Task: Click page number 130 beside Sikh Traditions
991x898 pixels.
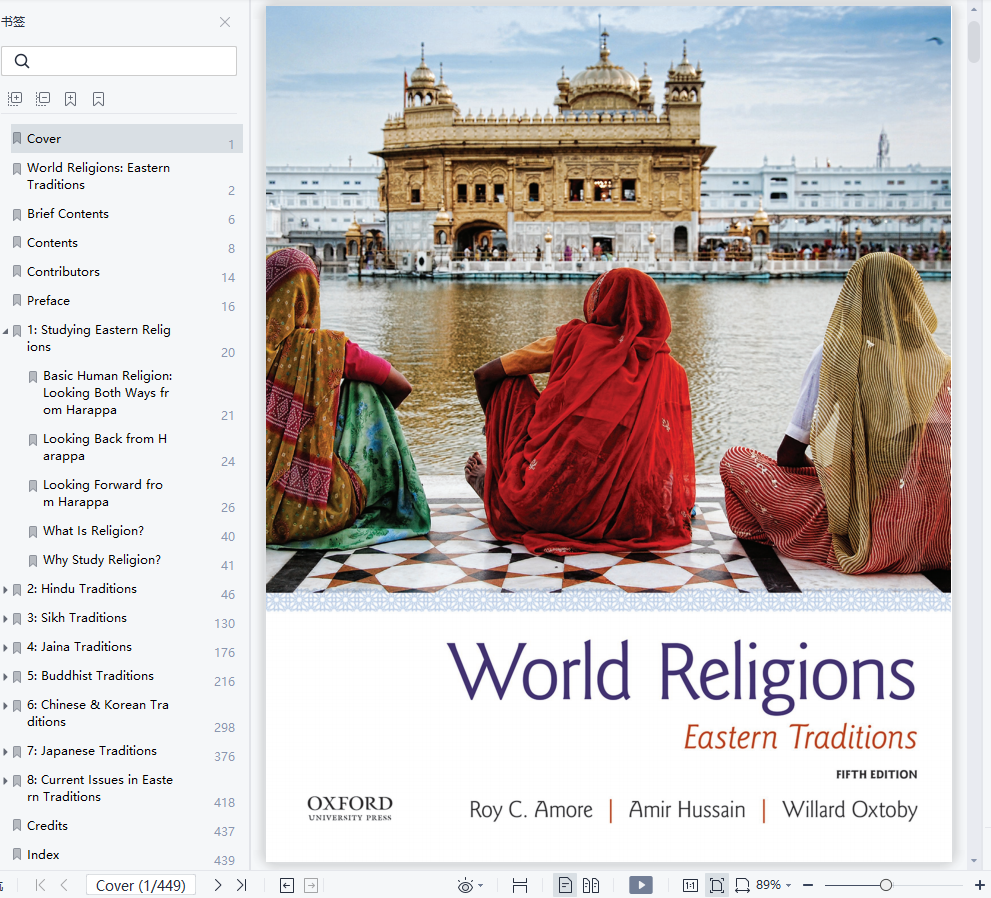Action: click(x=224, y=624)
